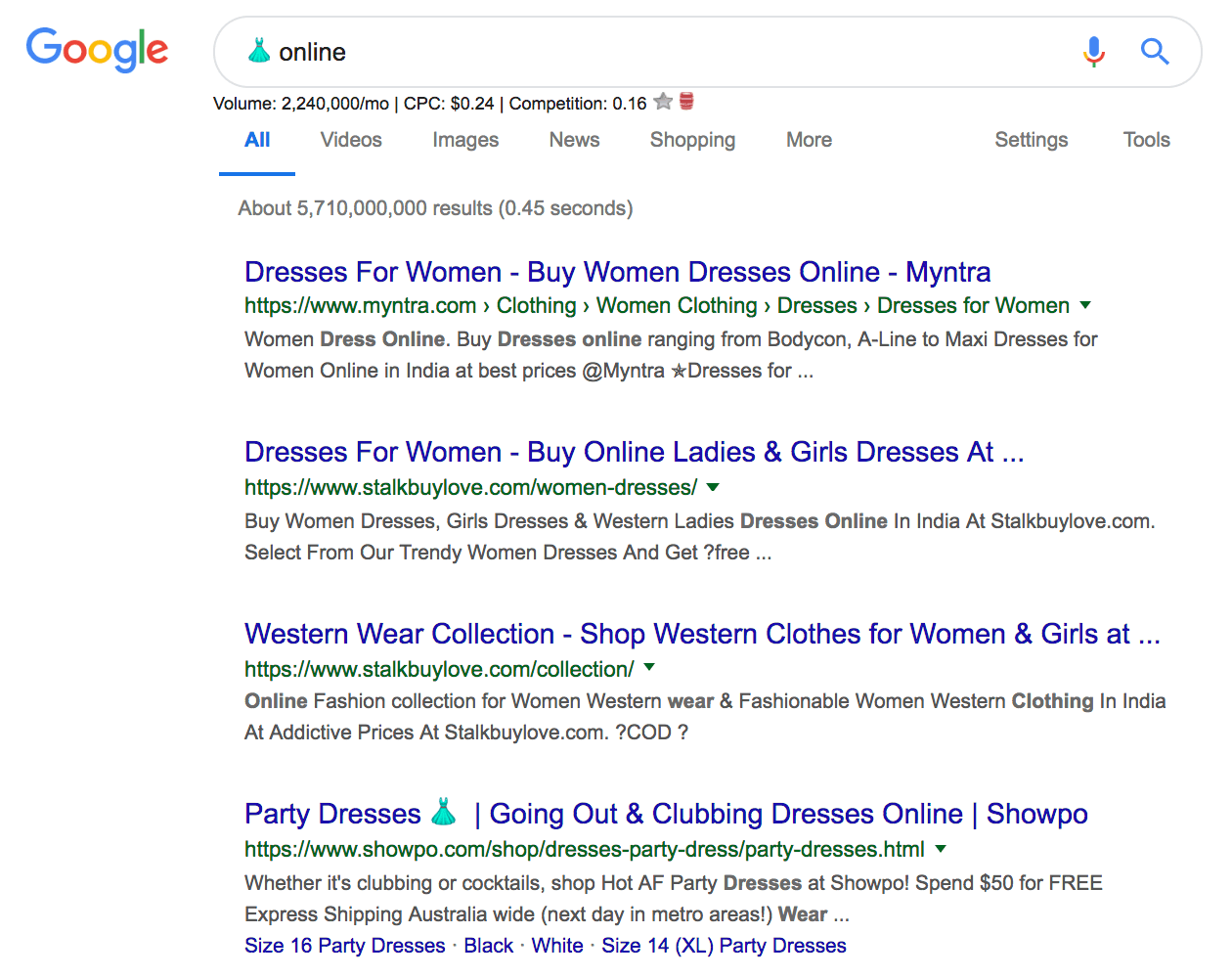
Task: Open the More search menu
Action: point(809,140)
